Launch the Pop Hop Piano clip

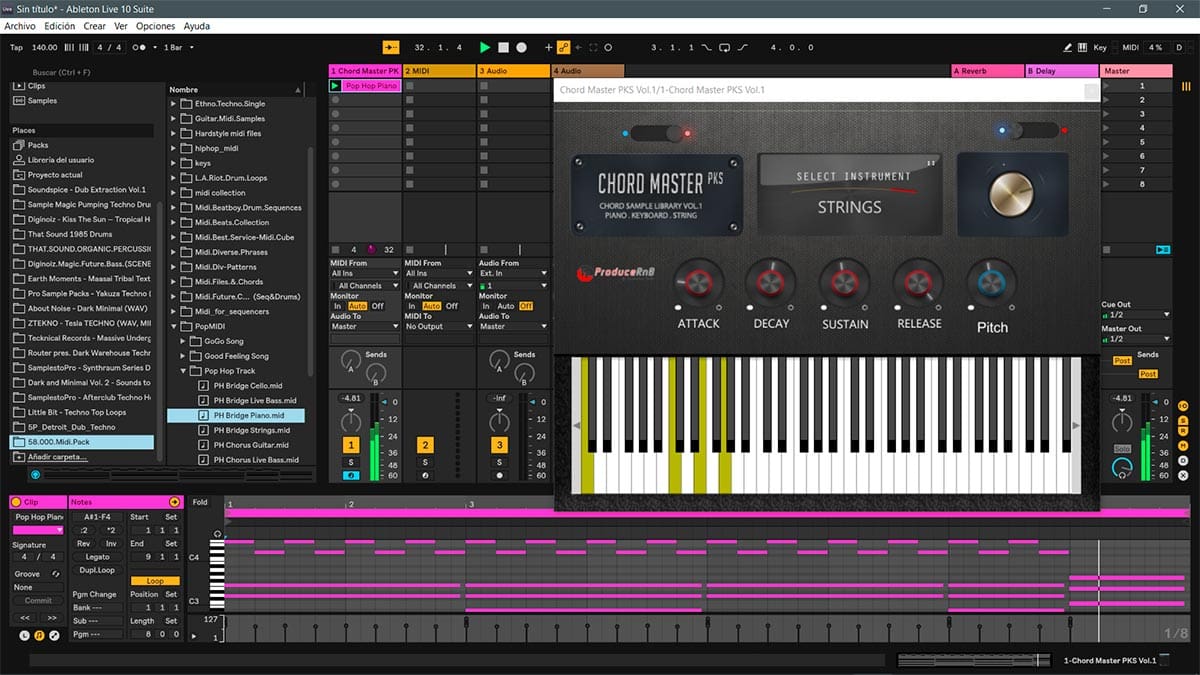coord(335,86)
